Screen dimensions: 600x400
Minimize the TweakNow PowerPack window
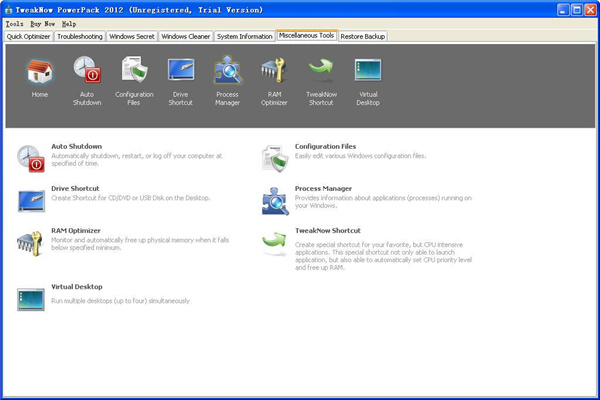pyautogui.click(x=563, y=10)
